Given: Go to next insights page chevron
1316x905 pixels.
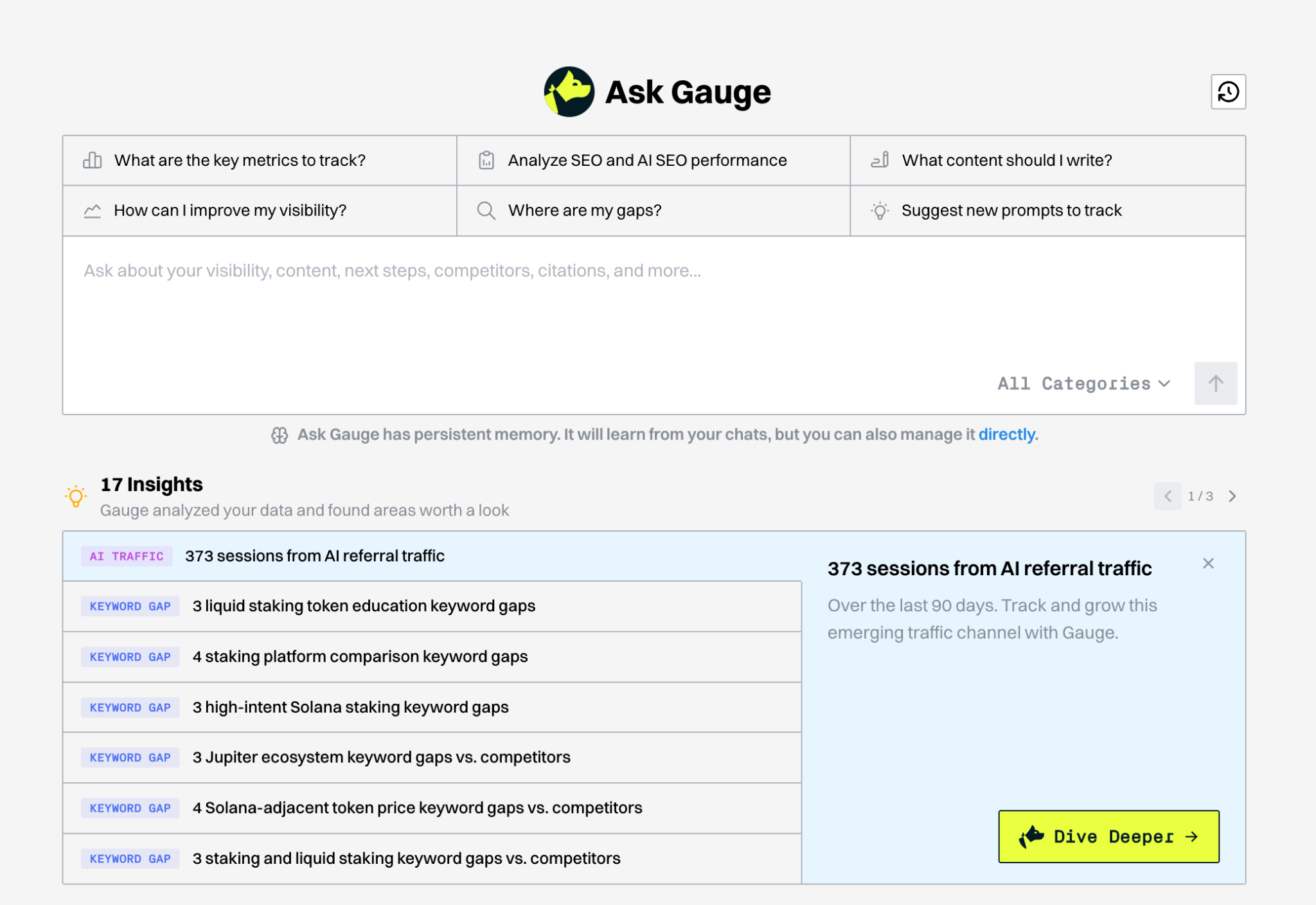Looking at the screenshot, I should click(x=1232, y=496).
